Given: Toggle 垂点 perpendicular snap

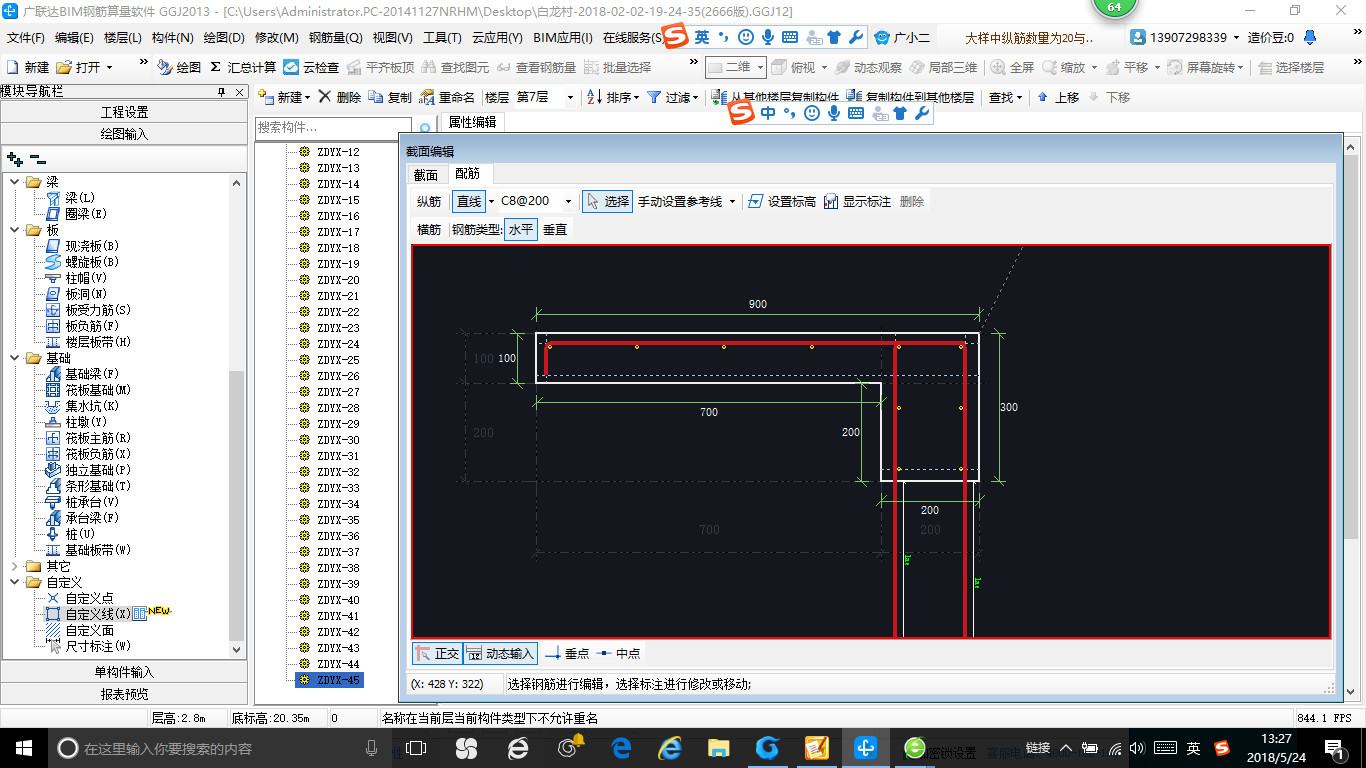Looking at the screenshot, I should pos(567,653).
